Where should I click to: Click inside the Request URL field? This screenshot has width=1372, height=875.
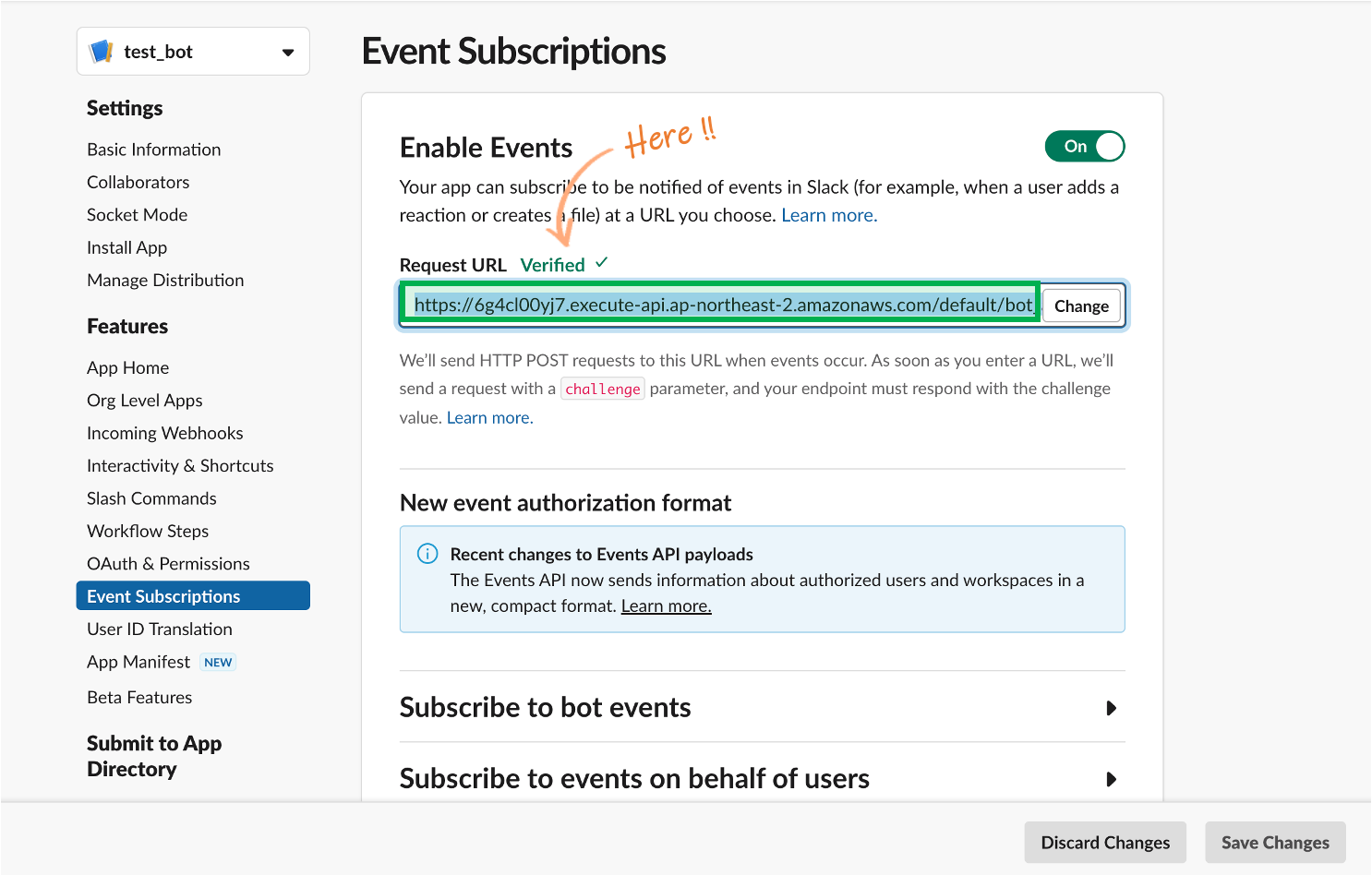(721, 306)
